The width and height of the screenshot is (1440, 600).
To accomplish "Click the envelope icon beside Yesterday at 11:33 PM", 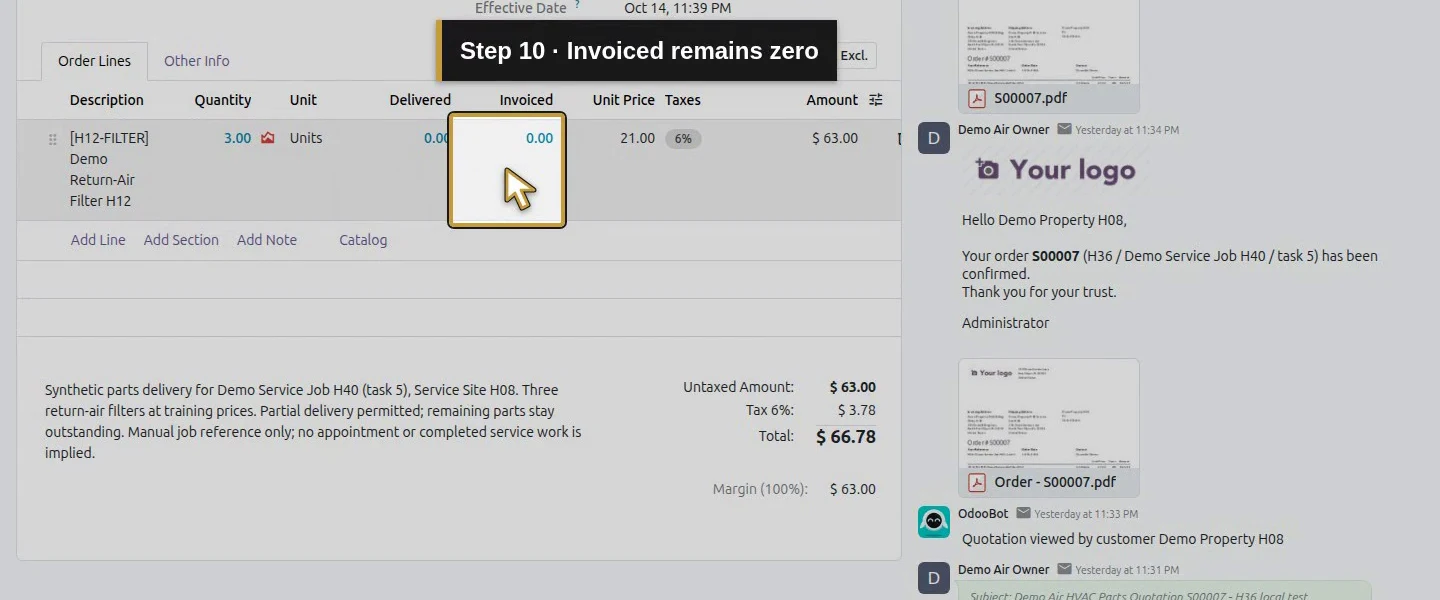I will click(x=1023, y=514).
